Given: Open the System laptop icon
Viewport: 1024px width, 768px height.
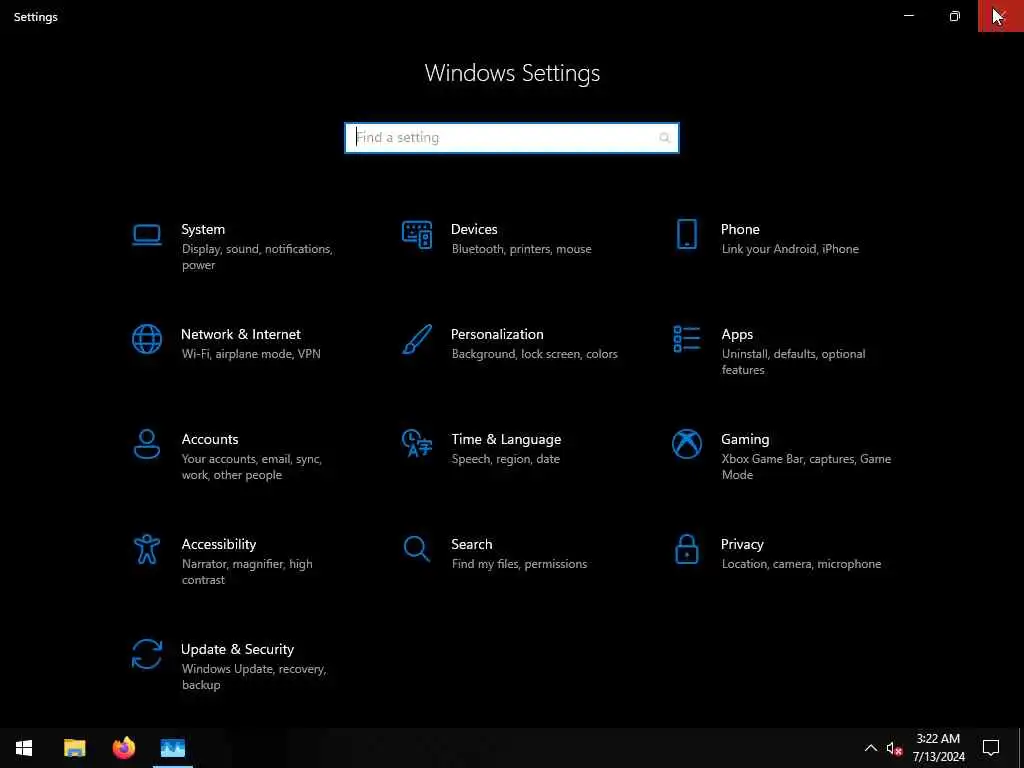Looking at the screenshot, I should point(146,235).
